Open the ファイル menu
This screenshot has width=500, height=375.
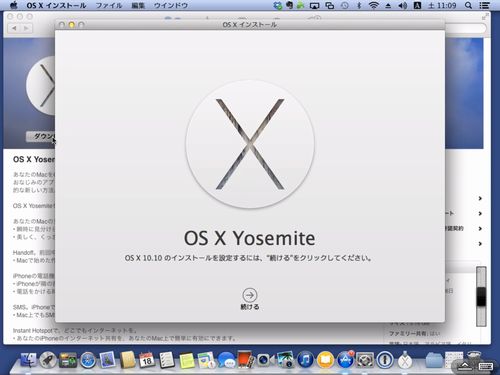(109, 5)
